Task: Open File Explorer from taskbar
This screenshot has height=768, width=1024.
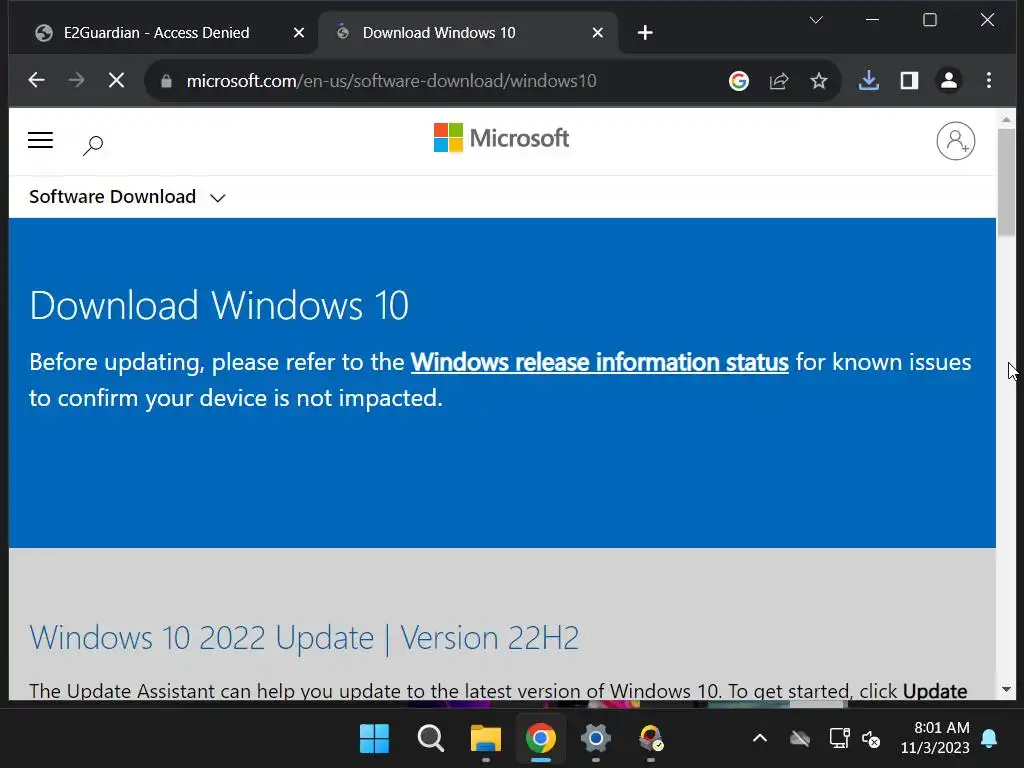Action: [x=485, y=739]
